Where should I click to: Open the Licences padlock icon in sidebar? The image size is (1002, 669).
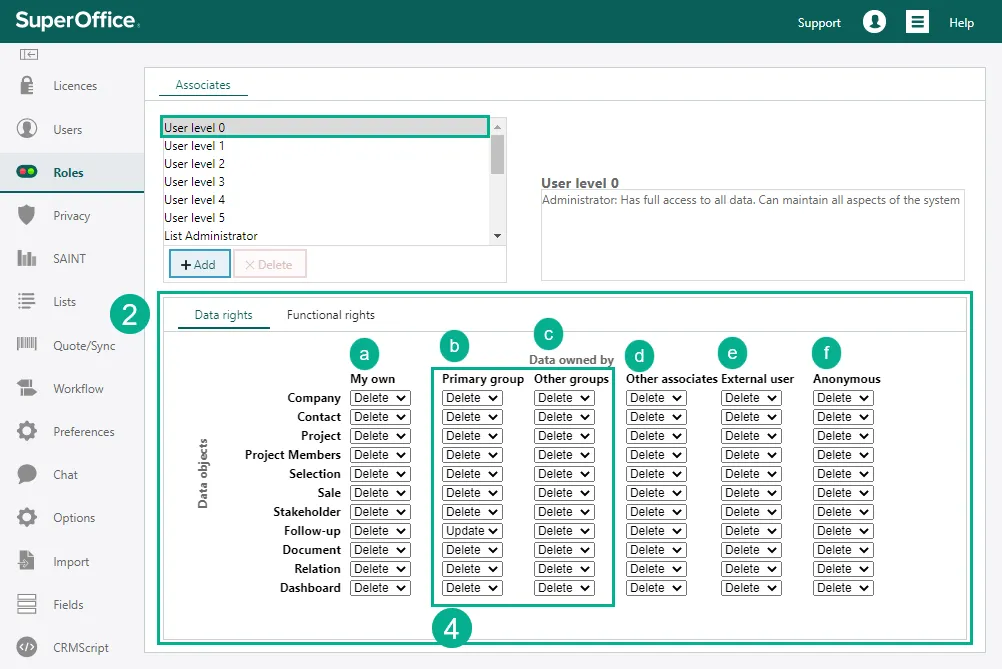27,86
